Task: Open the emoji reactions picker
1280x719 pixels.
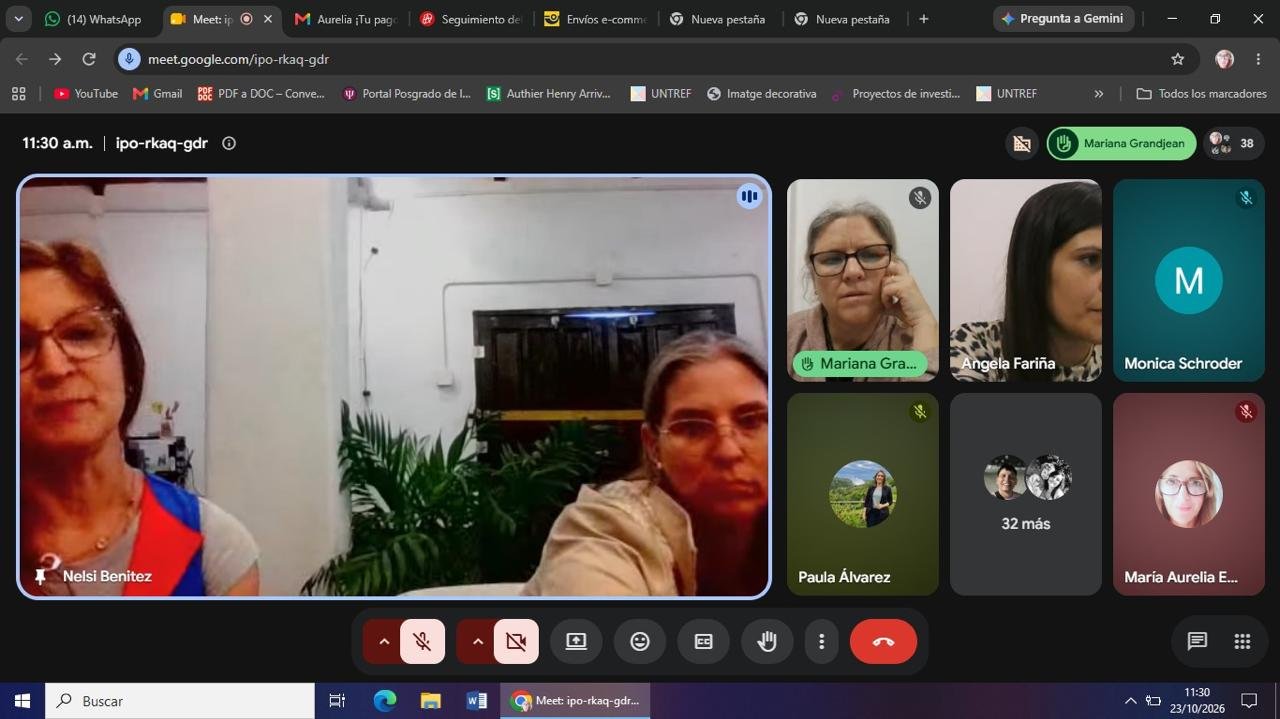Action: click(640, 642)
